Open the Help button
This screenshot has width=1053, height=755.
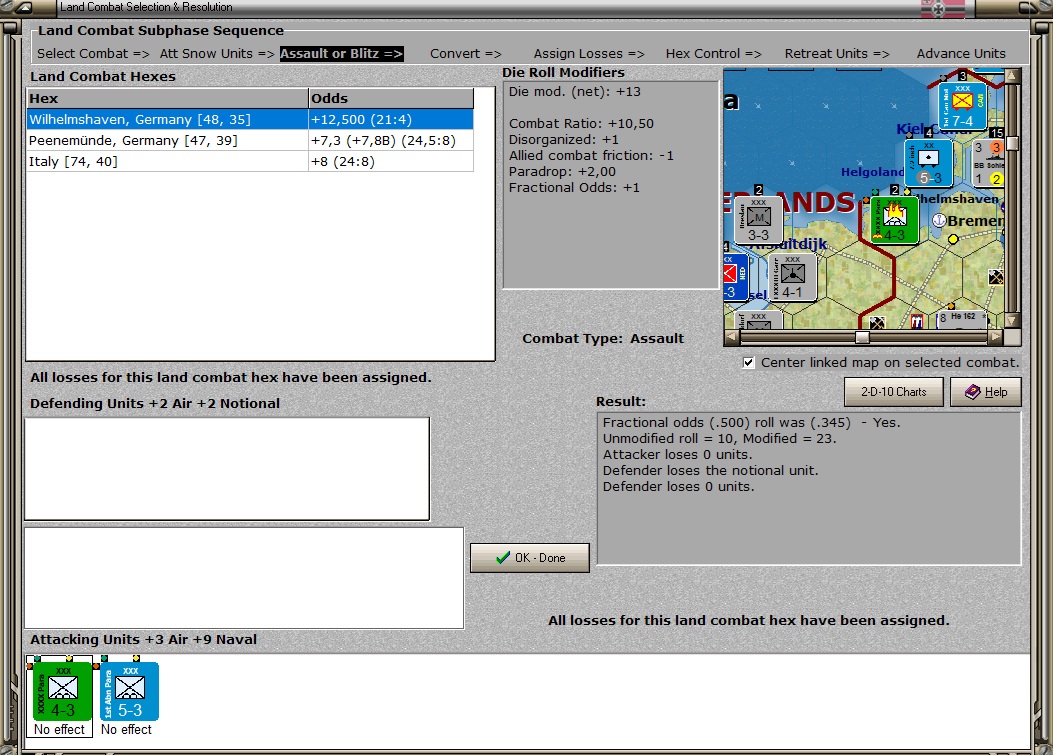point(986,392)
